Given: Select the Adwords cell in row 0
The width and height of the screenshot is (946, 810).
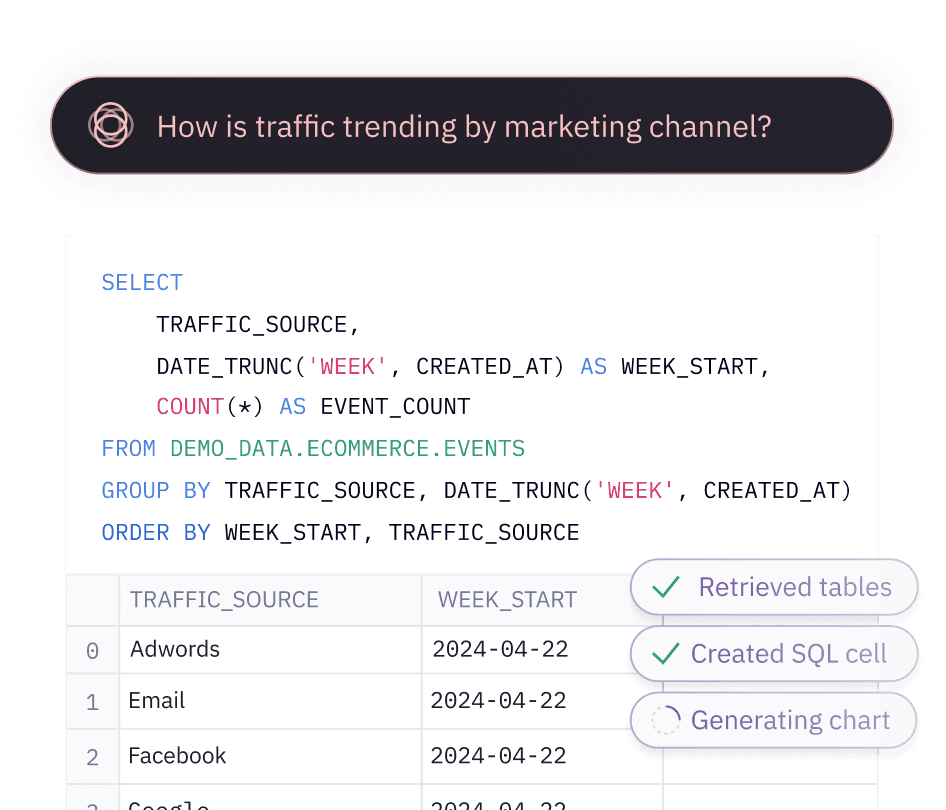Looking at the screenshot, I should [x=175, y=649].
